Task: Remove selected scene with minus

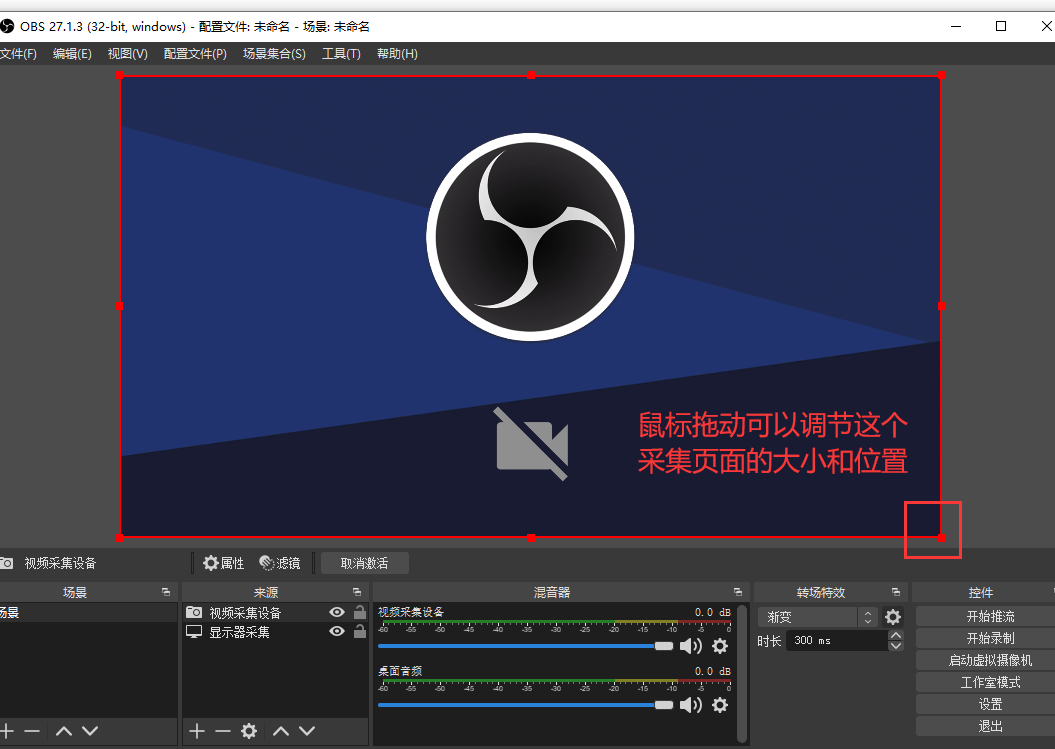Action: pos(32,731)
